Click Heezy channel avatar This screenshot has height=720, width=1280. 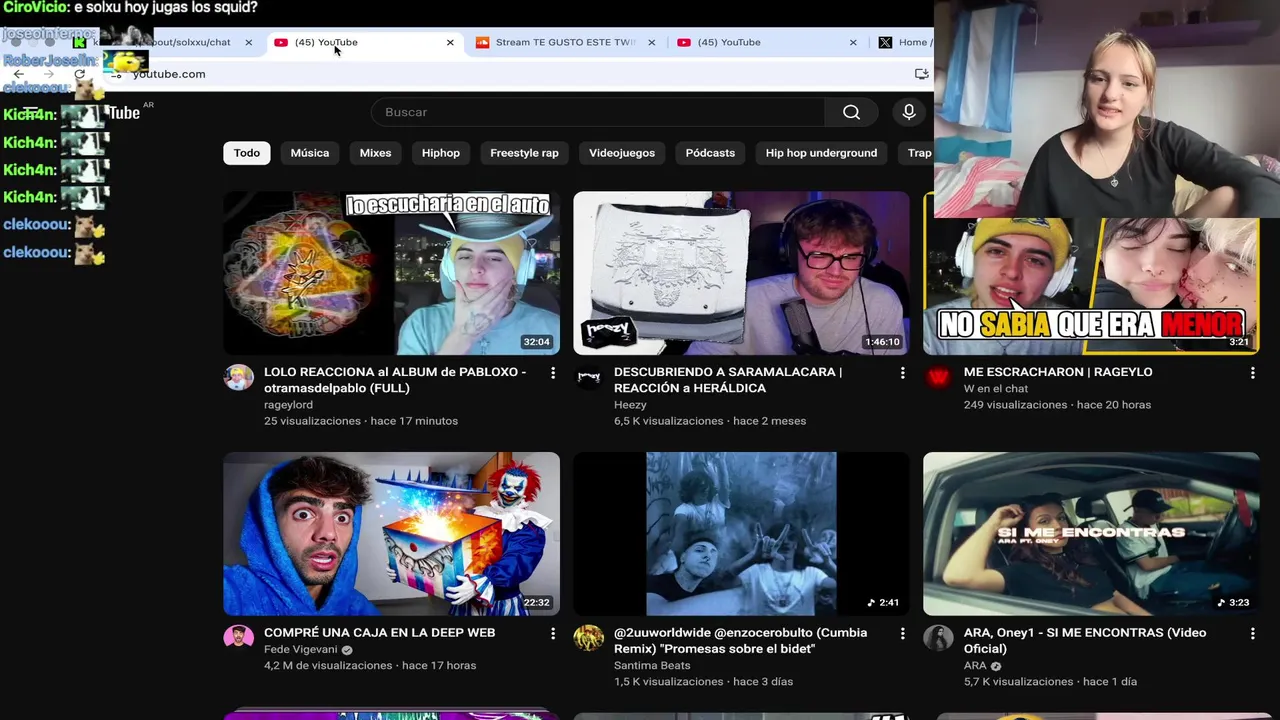coord(588,377)
